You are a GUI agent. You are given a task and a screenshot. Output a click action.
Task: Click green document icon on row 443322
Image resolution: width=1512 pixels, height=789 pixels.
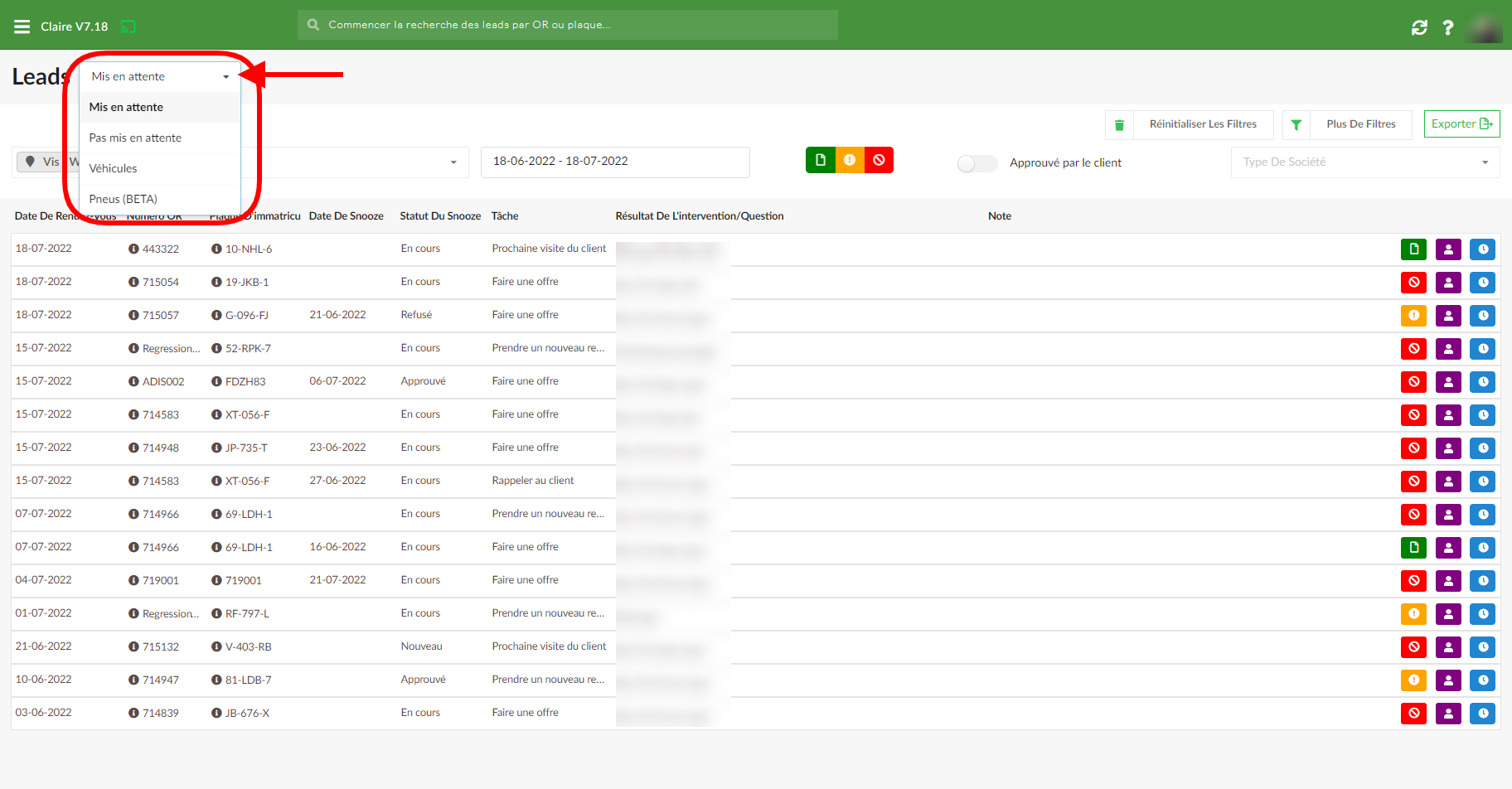(x=1413, y=249)
